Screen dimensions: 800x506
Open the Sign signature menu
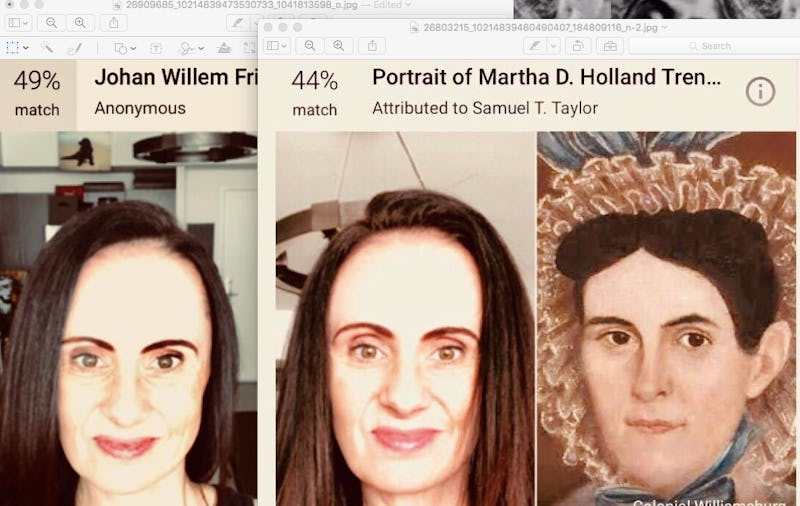pyautogui.click(x=191, y=48)
